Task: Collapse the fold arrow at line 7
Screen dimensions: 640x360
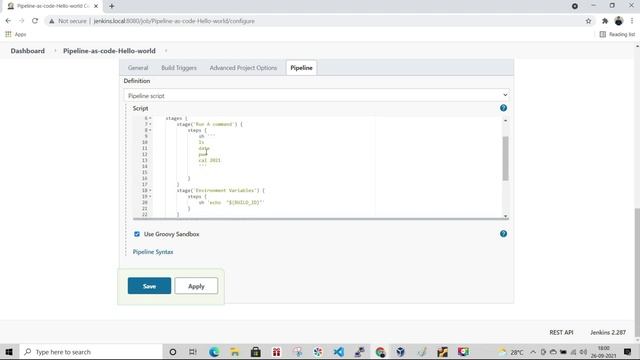Action: tap(150, 124)
